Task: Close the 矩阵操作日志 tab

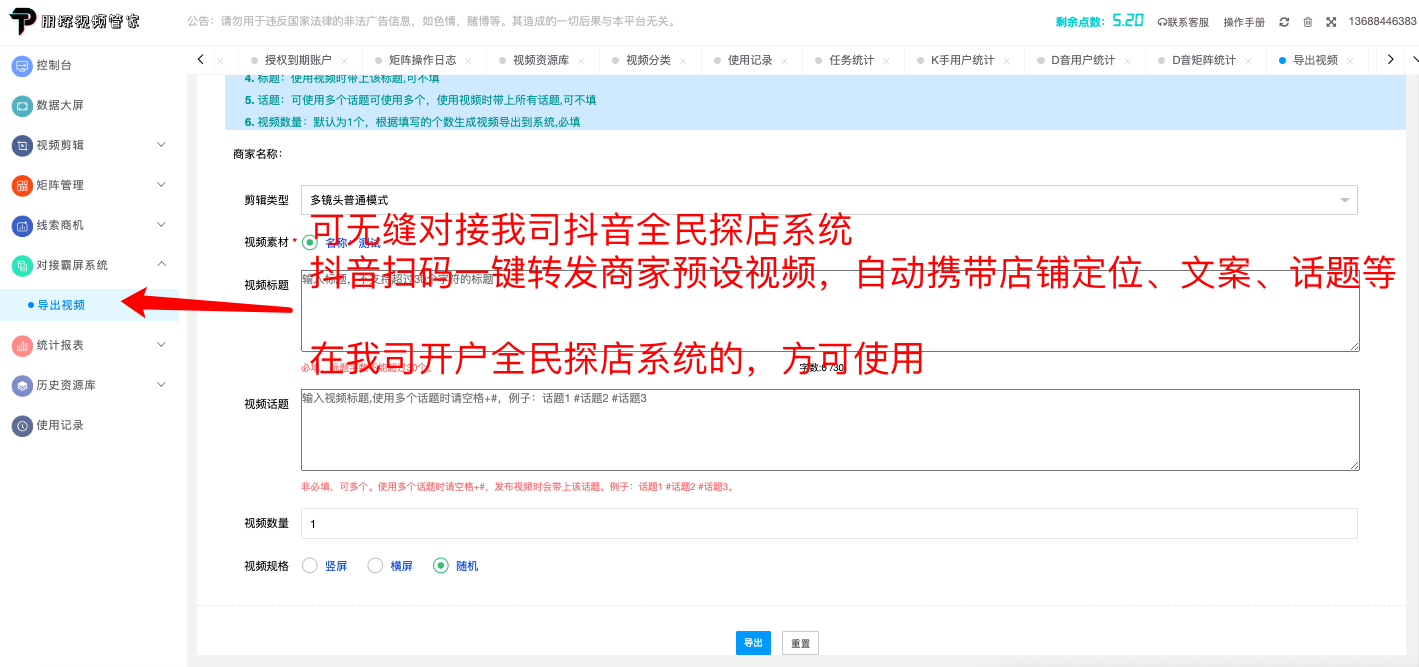Action: click(x=469, y=61)
